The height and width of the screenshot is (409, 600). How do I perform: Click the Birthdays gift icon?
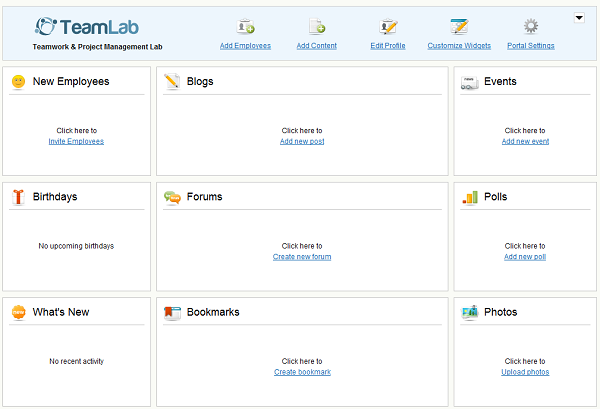point(18,197)
